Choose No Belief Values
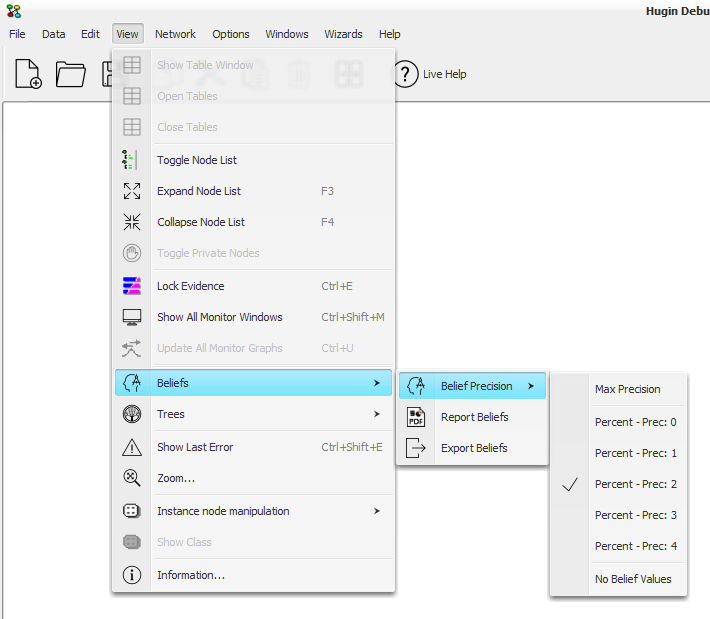 point(618,579)
